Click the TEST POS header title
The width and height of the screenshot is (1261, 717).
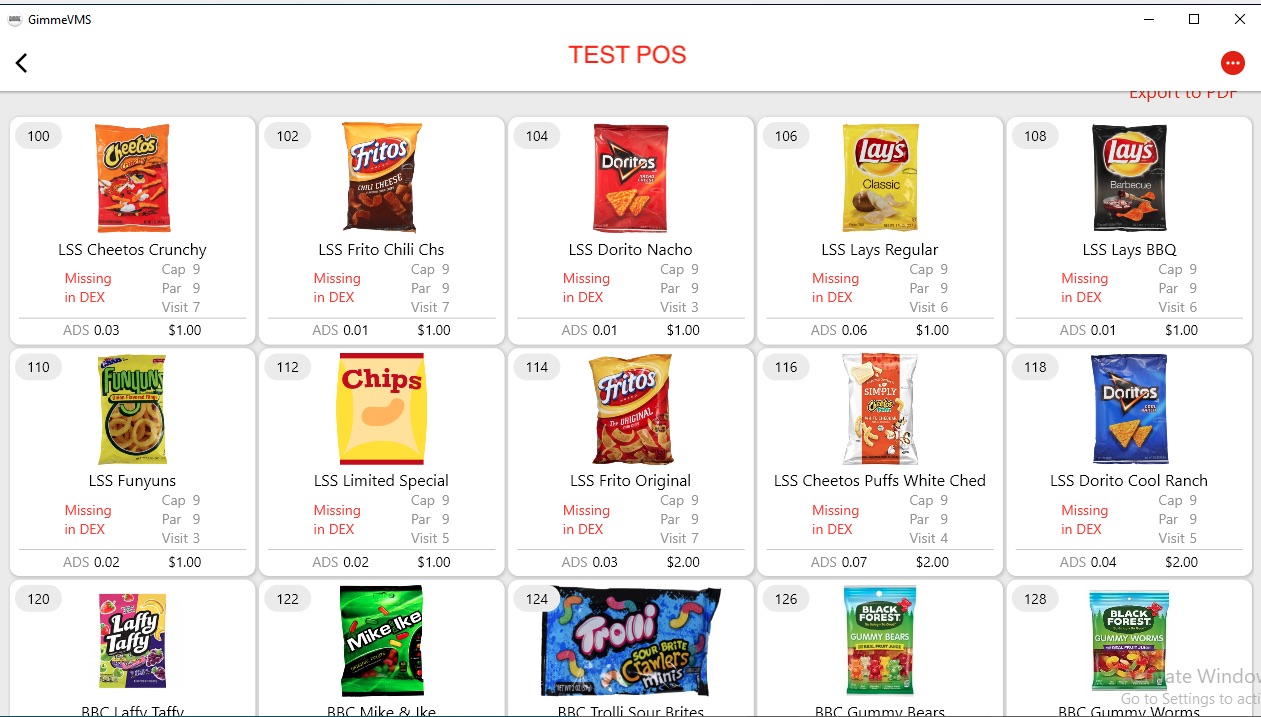[627, 55]
